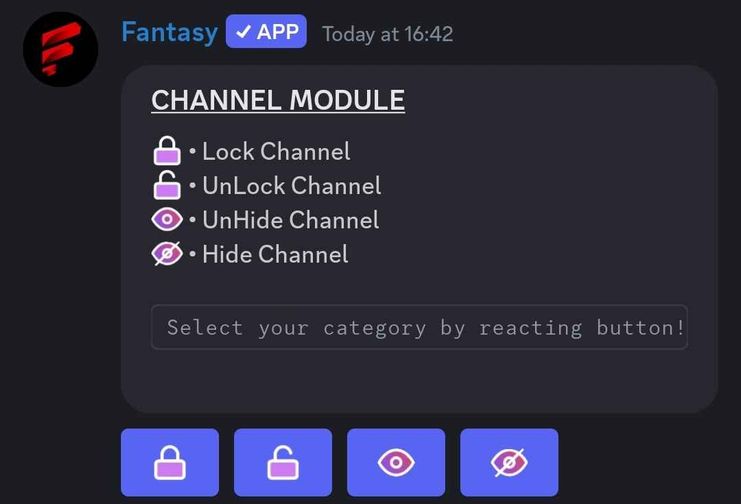The width and height of the screenshot is (741, 504).
Task: Click the closed padlock emoji beside Lock Channel
Action: point(167,150)
